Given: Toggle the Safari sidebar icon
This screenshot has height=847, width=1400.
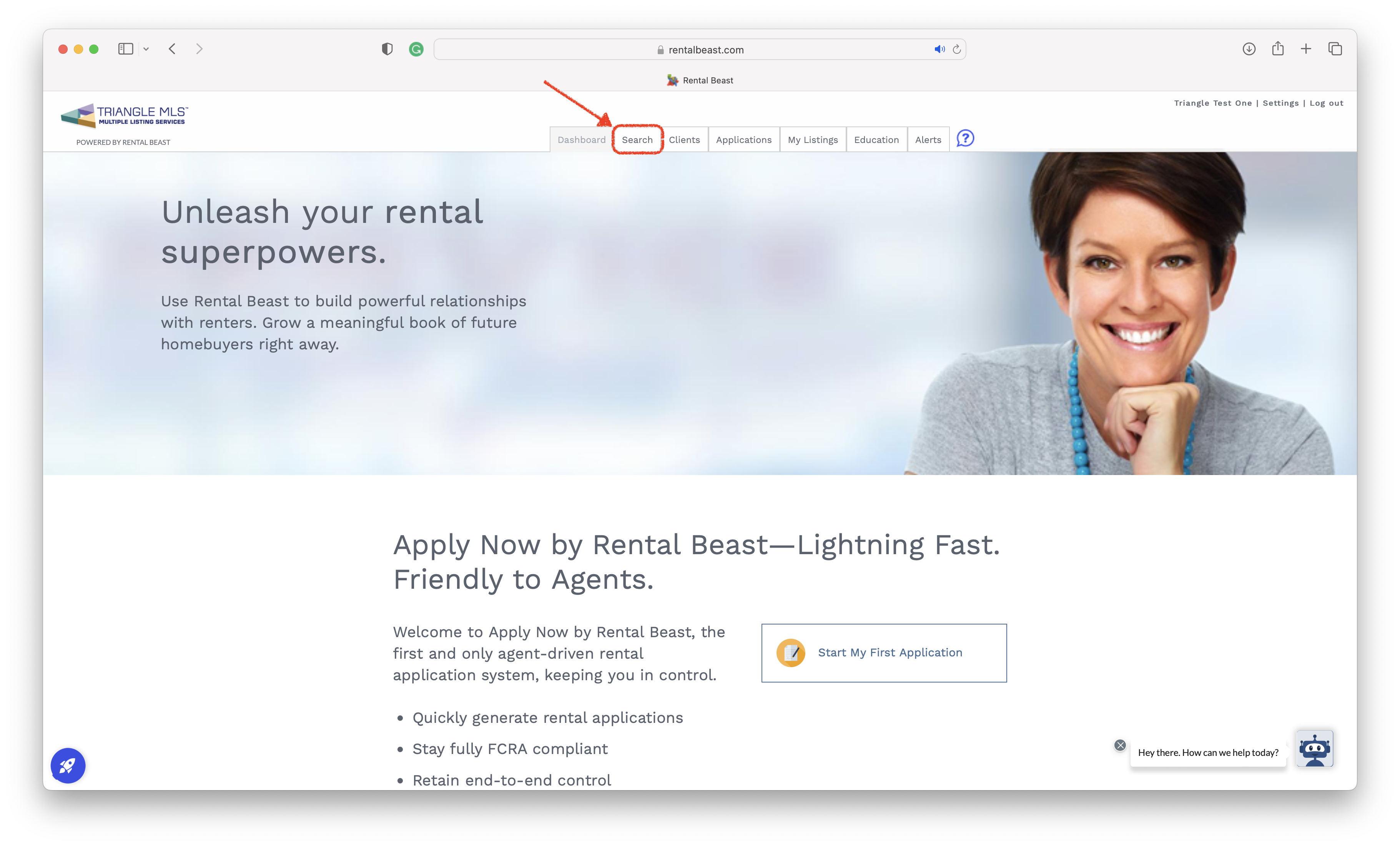Looking at the screenshot, I should point(126,49).
